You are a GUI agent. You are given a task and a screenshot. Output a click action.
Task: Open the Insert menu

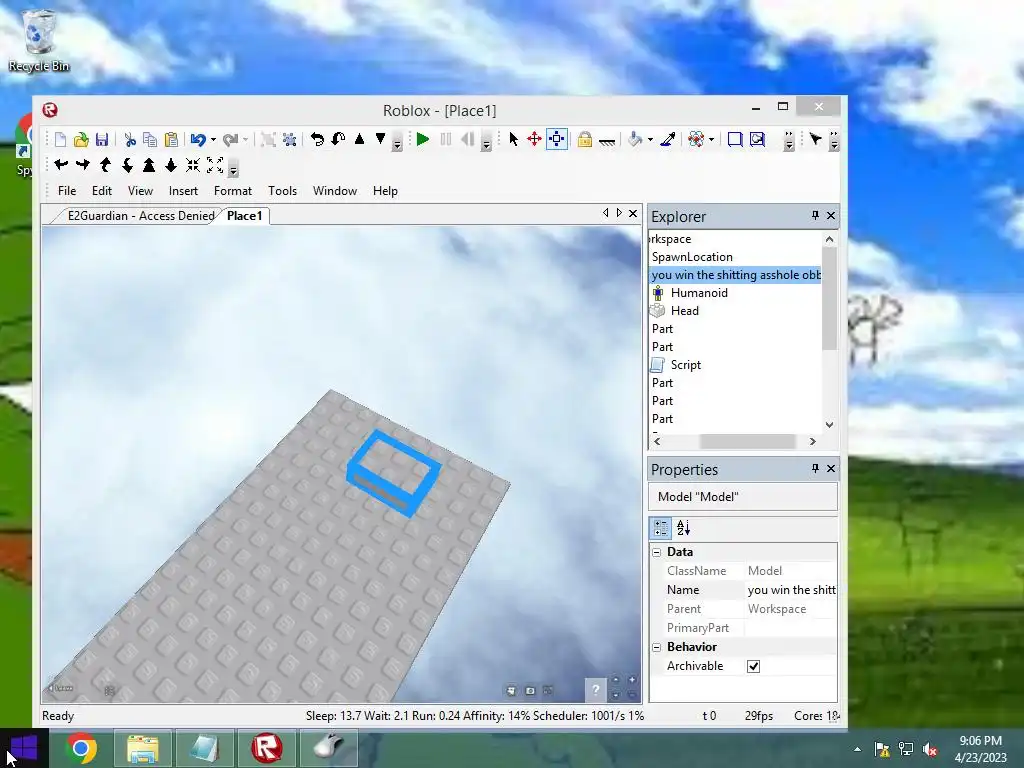click(183, 191)
